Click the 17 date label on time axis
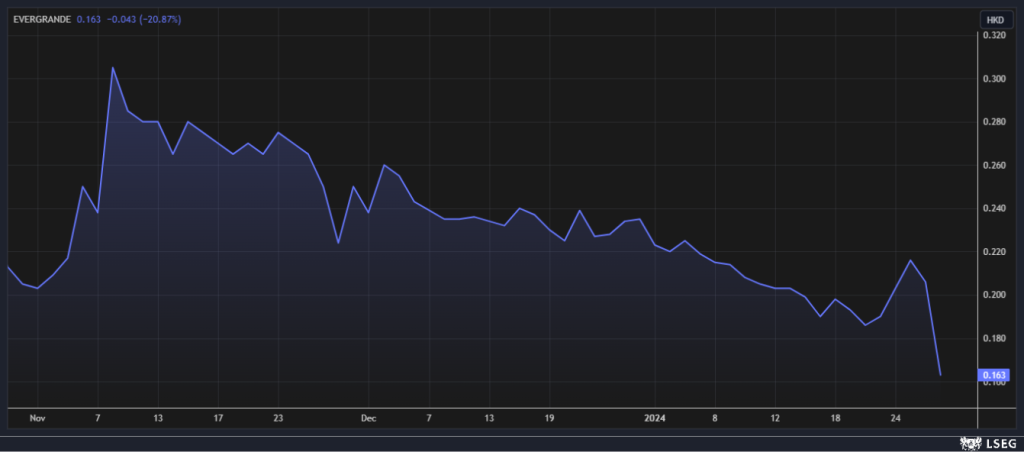 click(x=218, y=418)
